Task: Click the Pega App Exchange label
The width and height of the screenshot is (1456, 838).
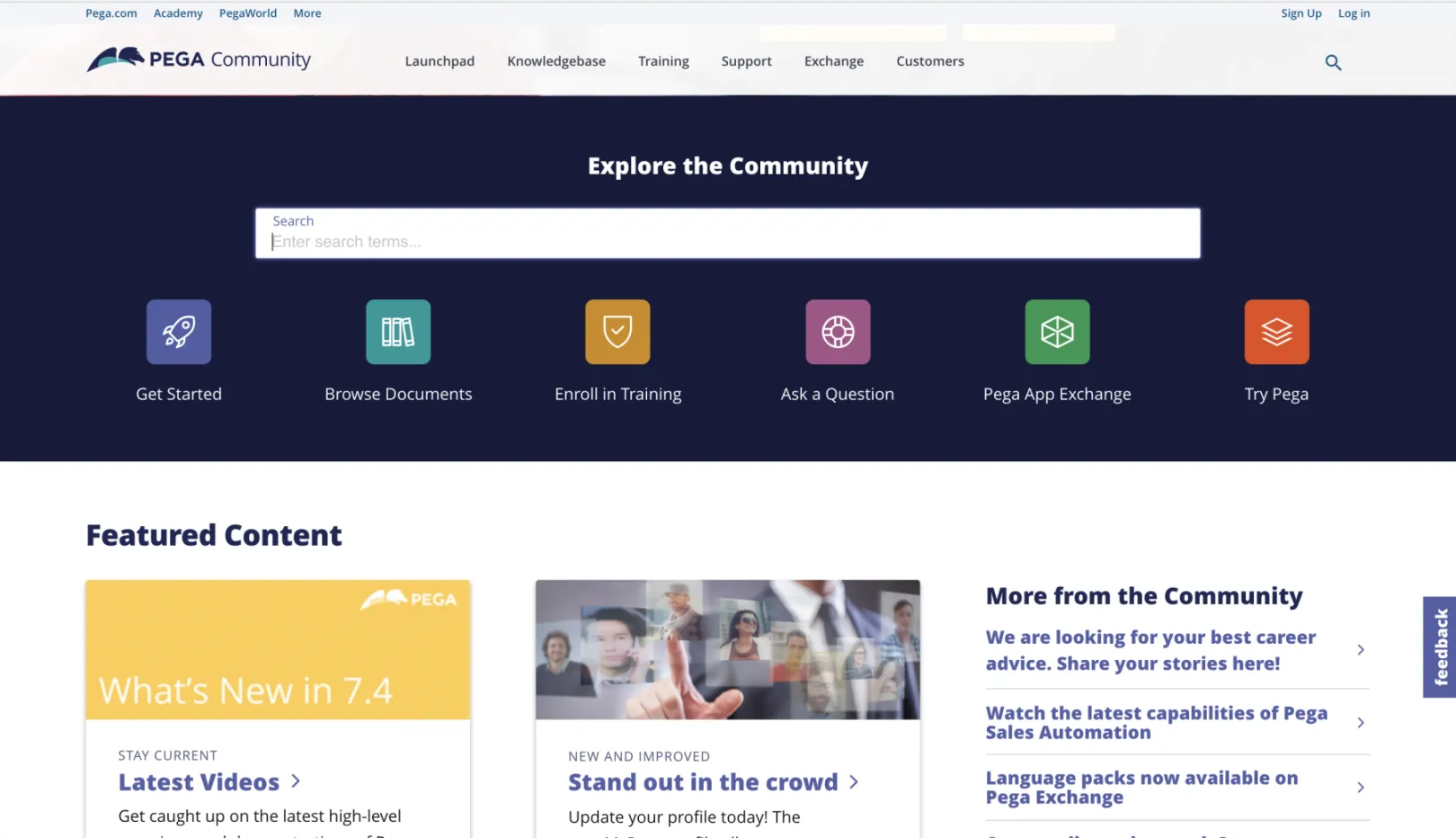Action: click(1057, 395)
